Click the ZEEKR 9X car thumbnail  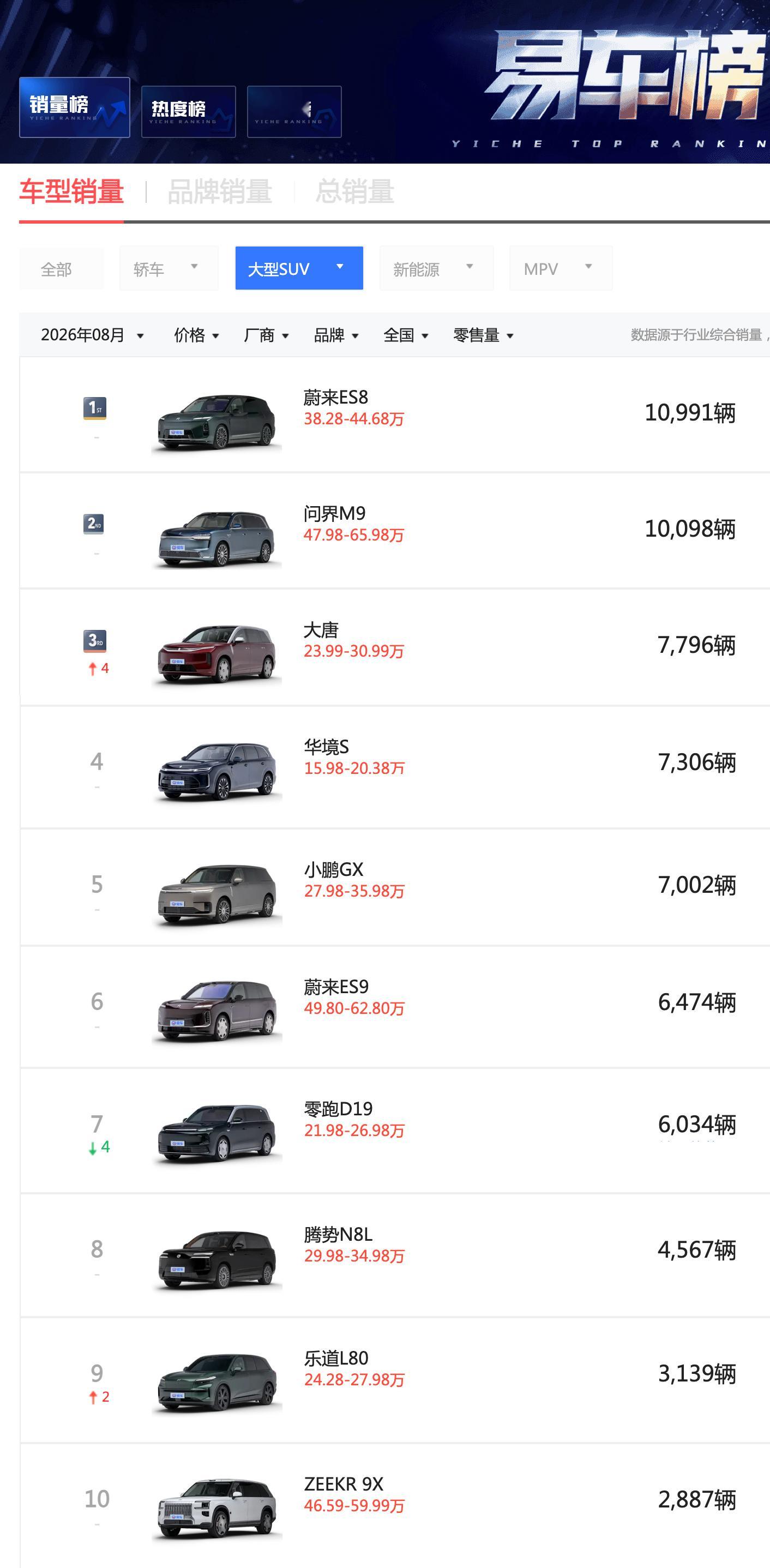(216, 1507)
